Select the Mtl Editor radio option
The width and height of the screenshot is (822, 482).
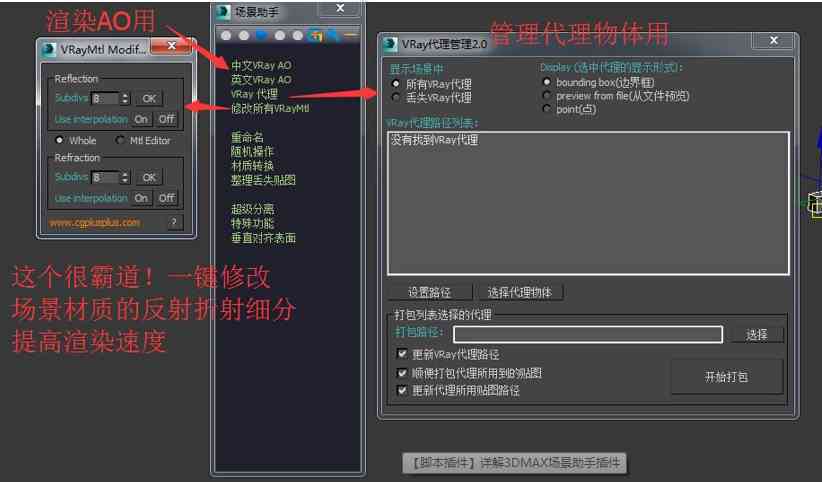120,140
